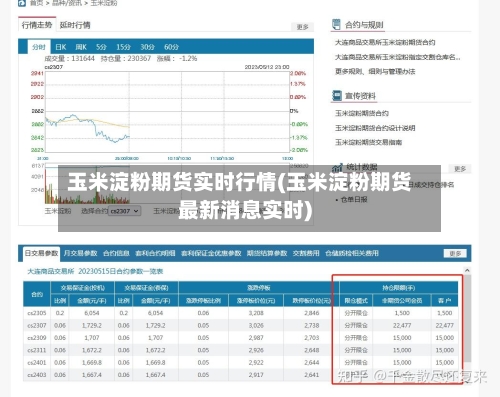Select the 日交易参数 tab
This screenshot has height=397, width=500.
click(x=41, y=253)
